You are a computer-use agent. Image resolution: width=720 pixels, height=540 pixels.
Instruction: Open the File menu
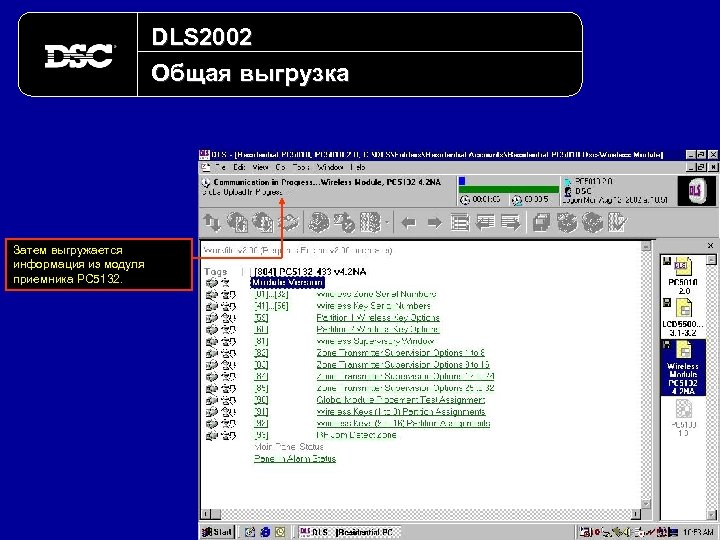tap(221, 167)
